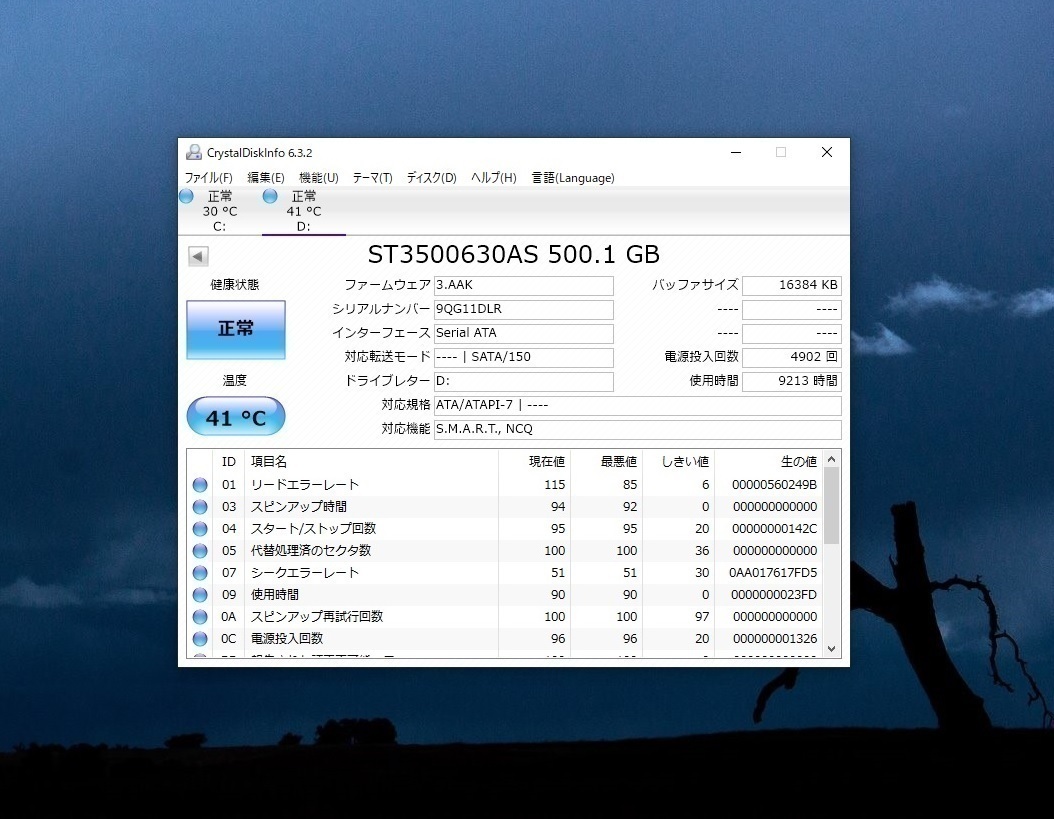Click the 41 °C temperature badge

tap(235, 416)
